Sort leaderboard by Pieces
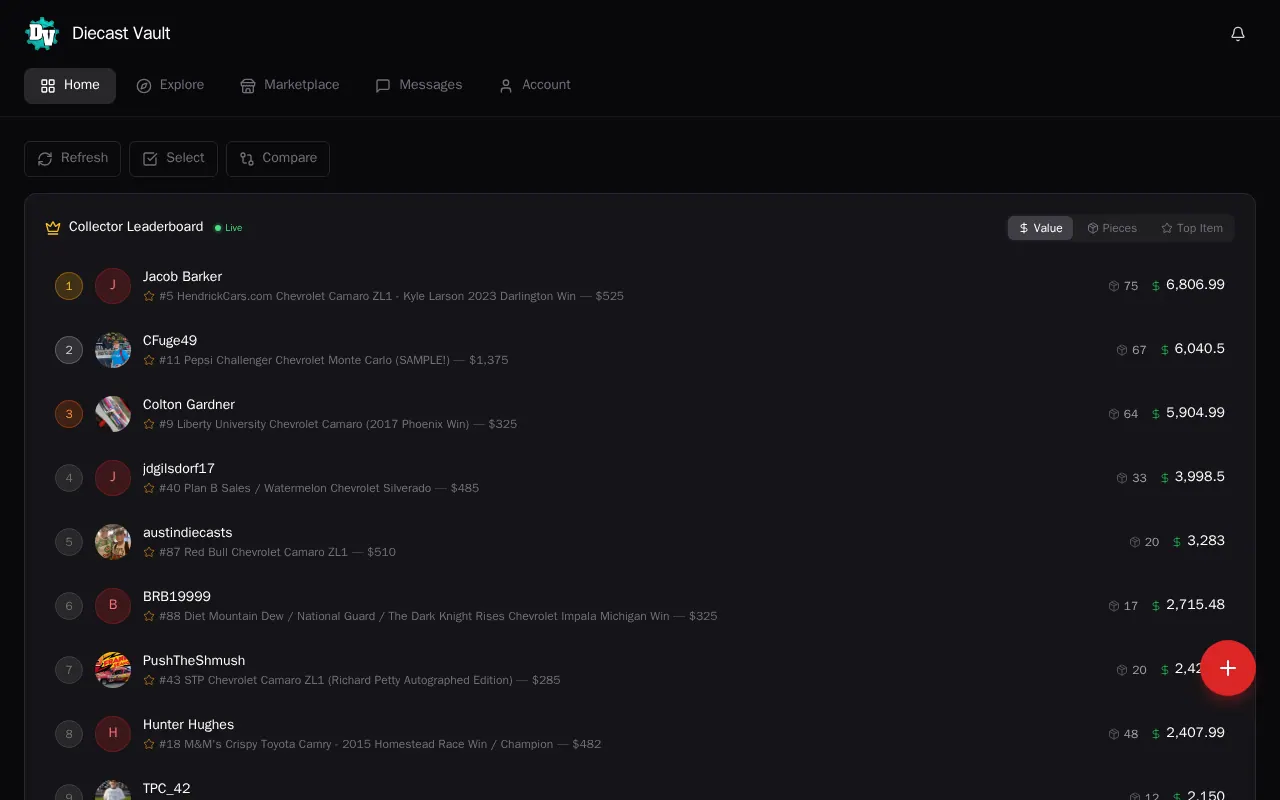Viewport: 1280px width, 800px height. tap(1112, 228)
